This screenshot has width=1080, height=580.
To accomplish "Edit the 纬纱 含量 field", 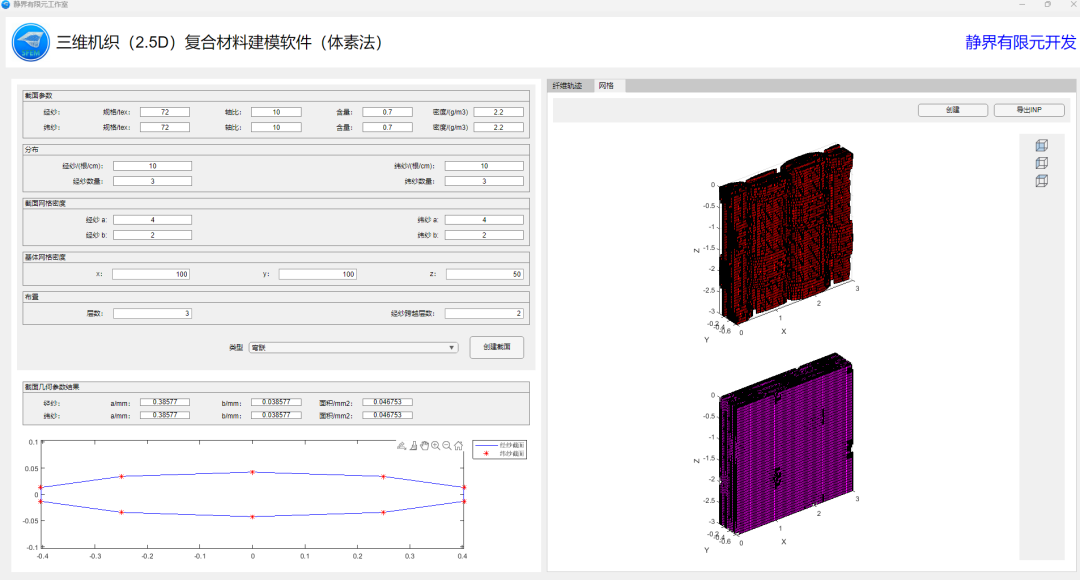I will coord(388,127).
